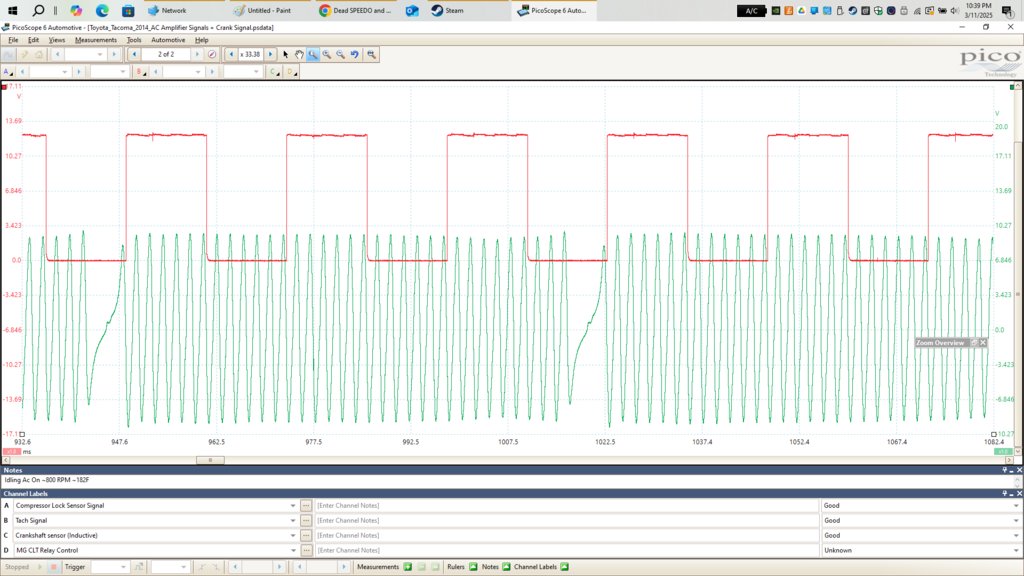Click the horizontal scrollbar thumb under graph
The image size is (1024, 576).
tap(210, 460)
